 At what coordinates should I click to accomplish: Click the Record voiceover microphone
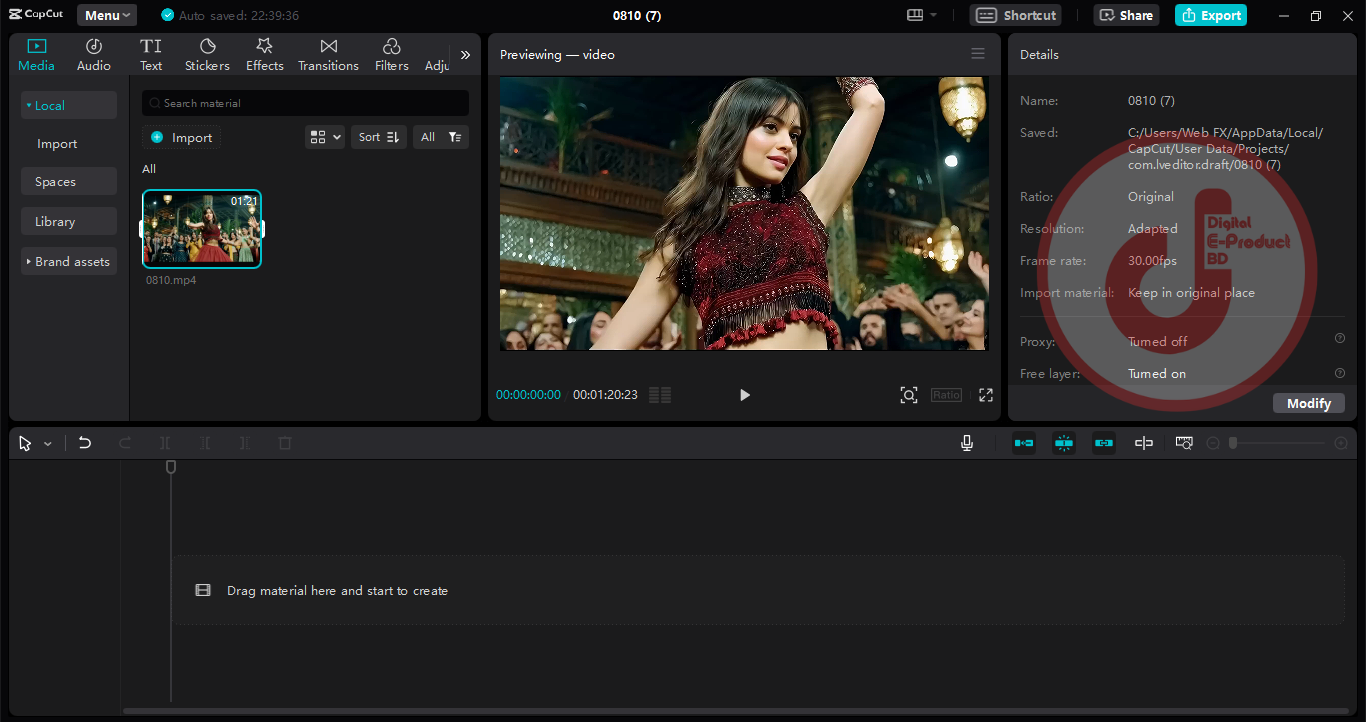(967, 443)
